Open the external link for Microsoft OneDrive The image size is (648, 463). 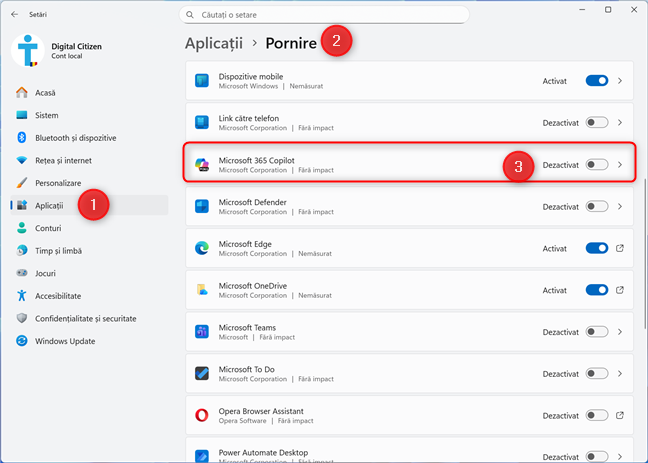click(619, 290)
